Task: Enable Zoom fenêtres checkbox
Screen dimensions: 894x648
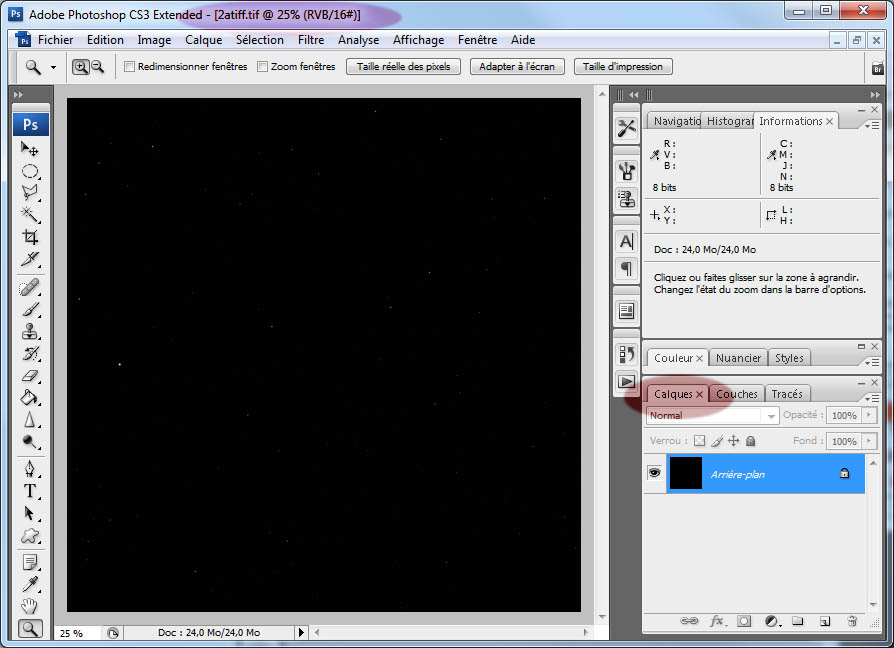Action: click(x=262, y=67)
